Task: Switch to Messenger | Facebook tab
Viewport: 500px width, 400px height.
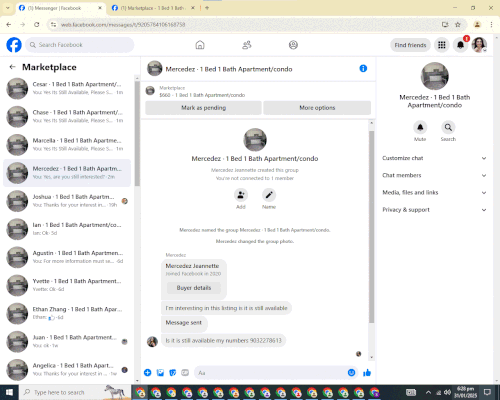Action: tap(60, 8)
